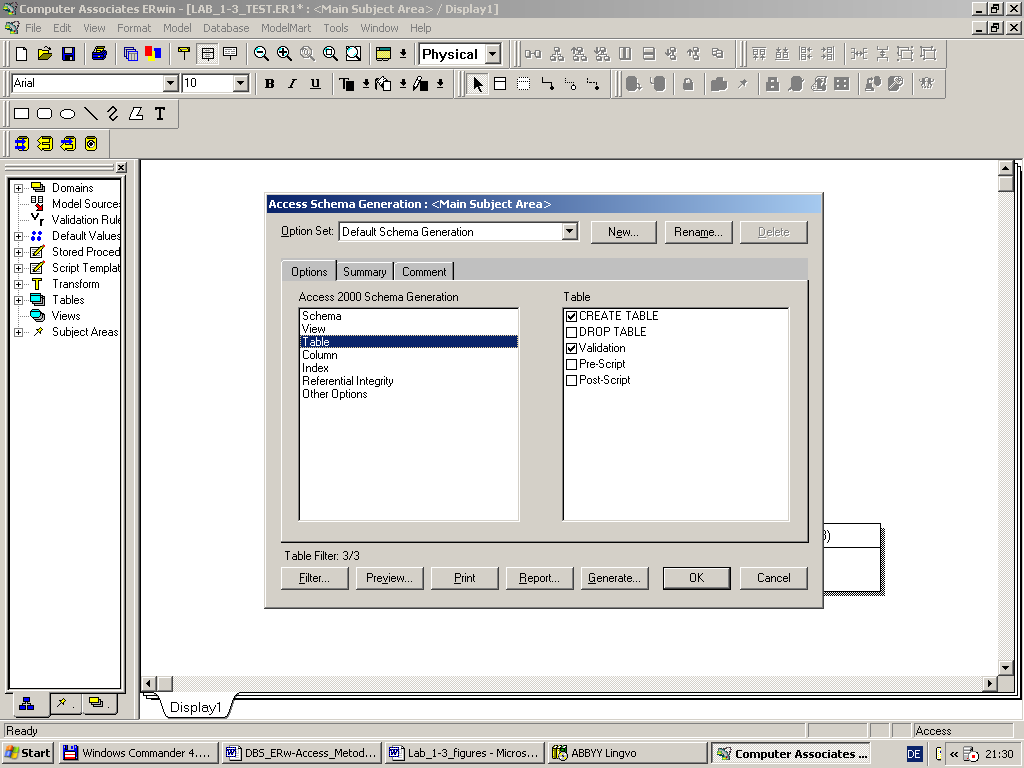Click the model explorer tab with hierarchy icon

tap(27, 703)
